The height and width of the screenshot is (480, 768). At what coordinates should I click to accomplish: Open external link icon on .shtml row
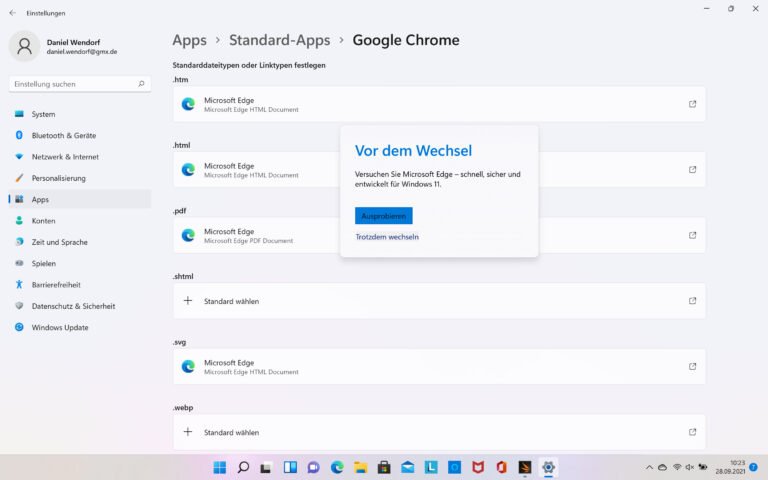(x=692, y=301)
